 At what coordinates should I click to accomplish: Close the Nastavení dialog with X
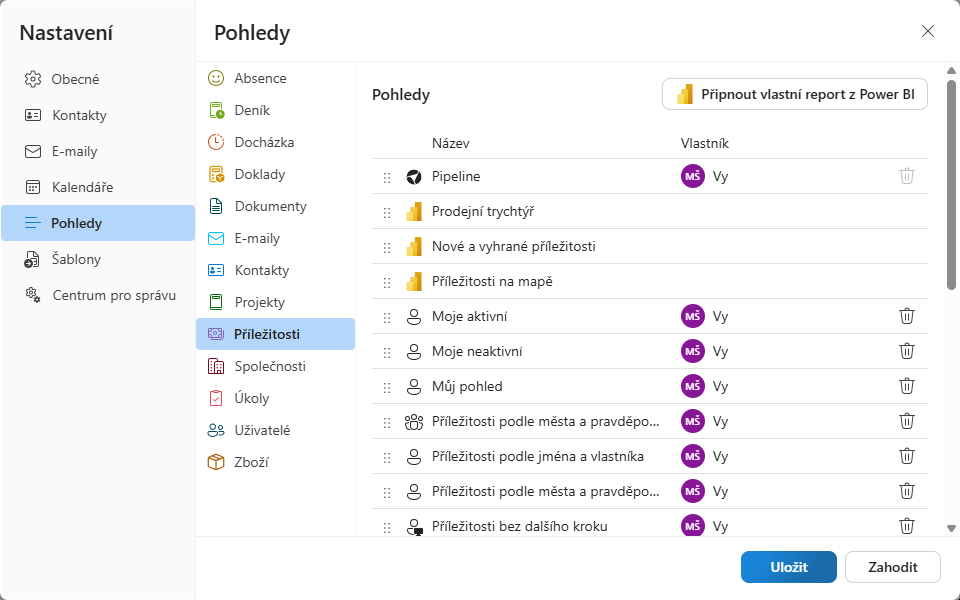tap(928, 31)
